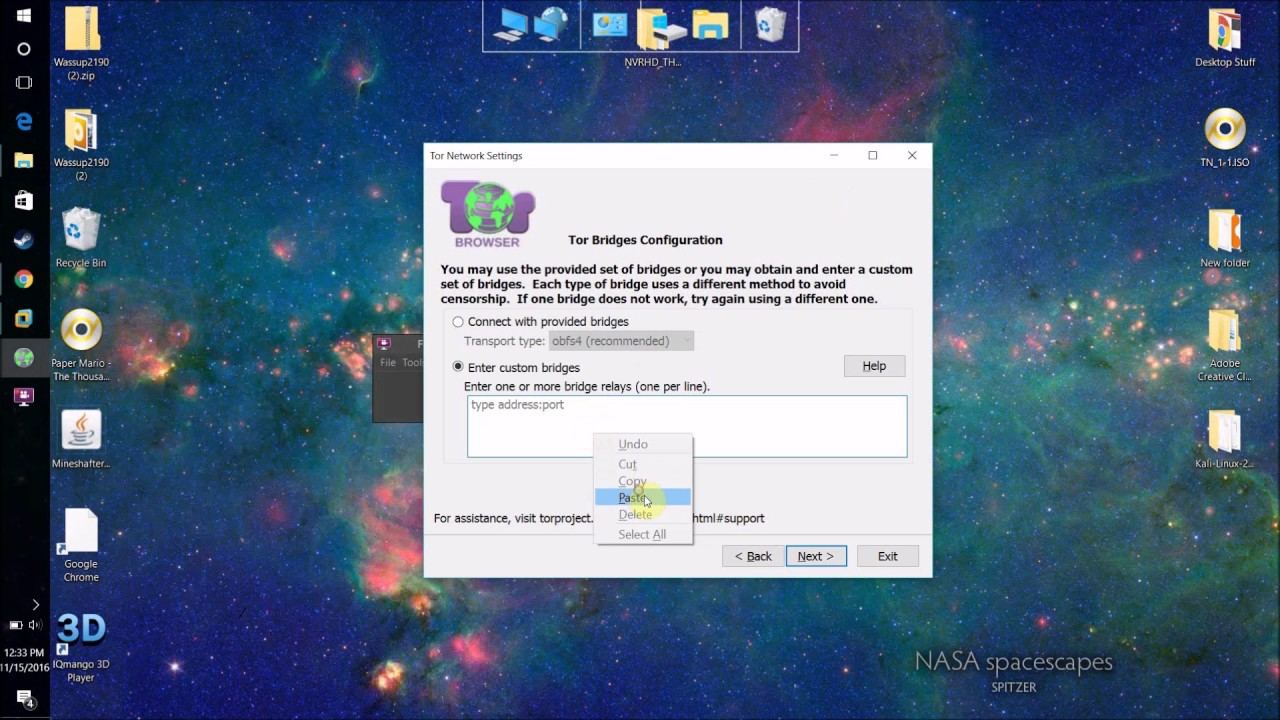Choose Select All from context menu
The height and width of the screenshot is (720, 1280).
point(642,535)
